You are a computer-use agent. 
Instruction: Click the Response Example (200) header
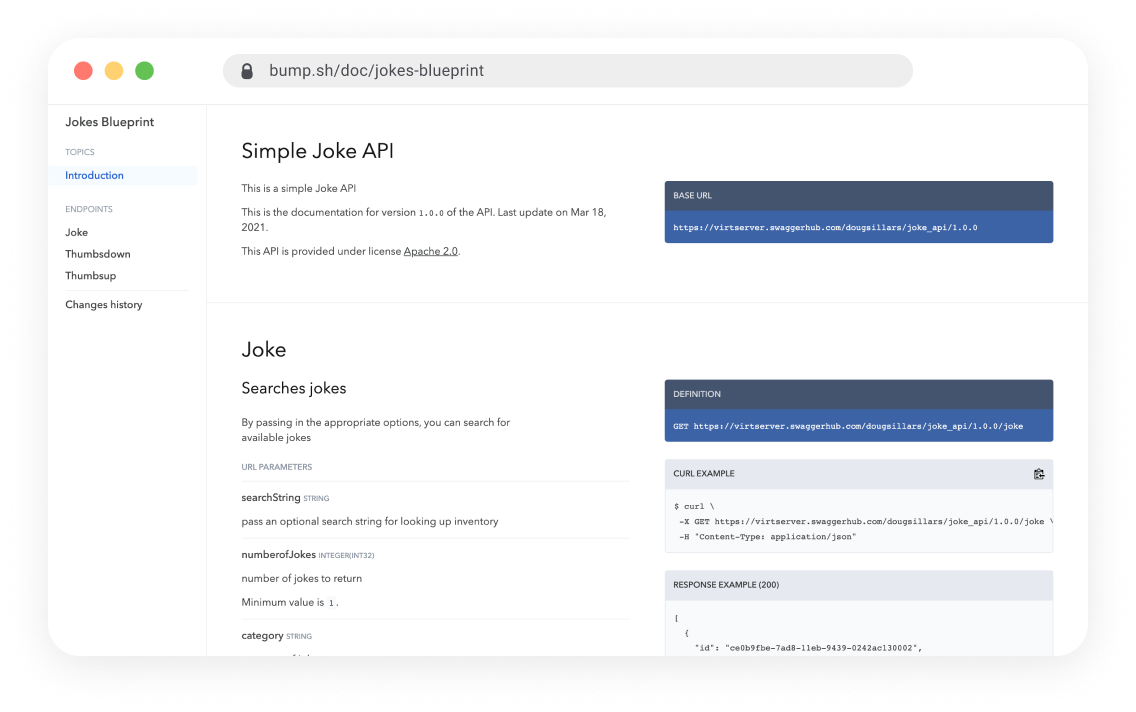(x=726, y=585)
